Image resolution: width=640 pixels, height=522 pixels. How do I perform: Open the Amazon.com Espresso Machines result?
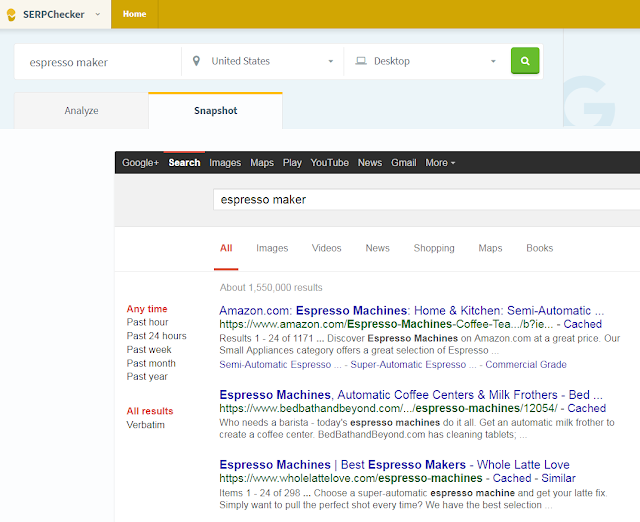point(411,311)
